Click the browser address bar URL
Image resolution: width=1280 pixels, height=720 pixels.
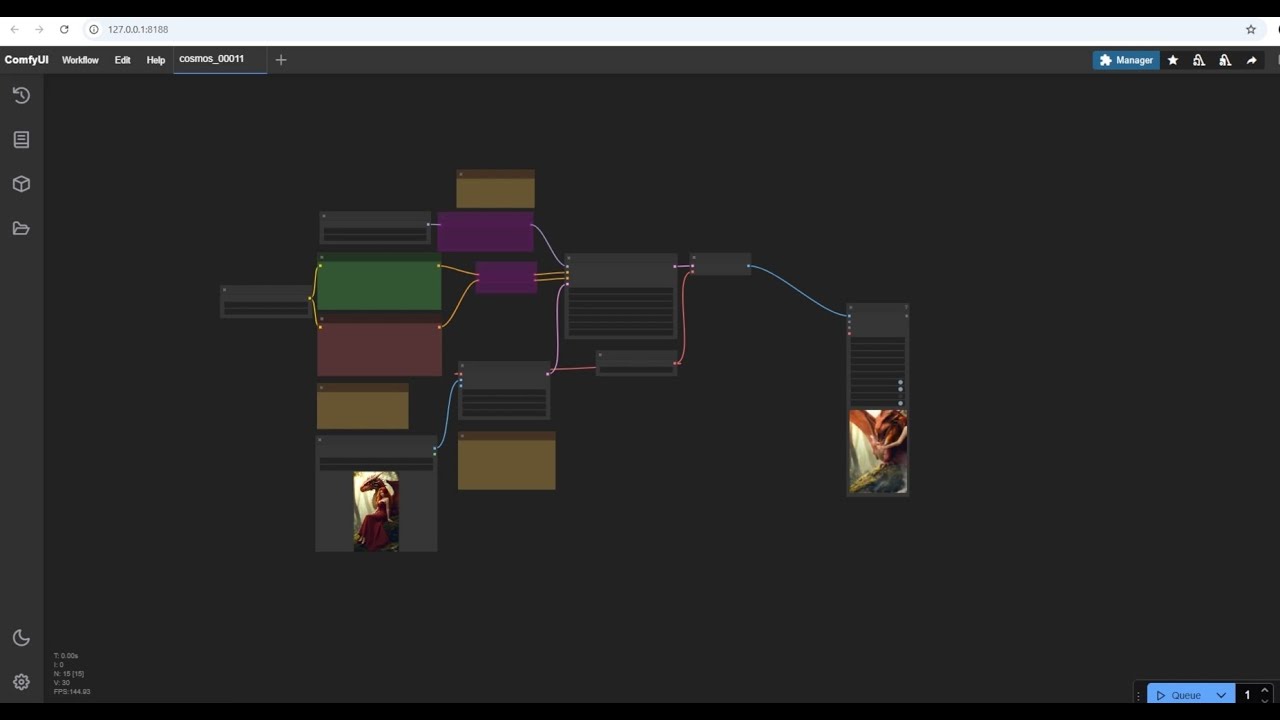coord(138,30)
